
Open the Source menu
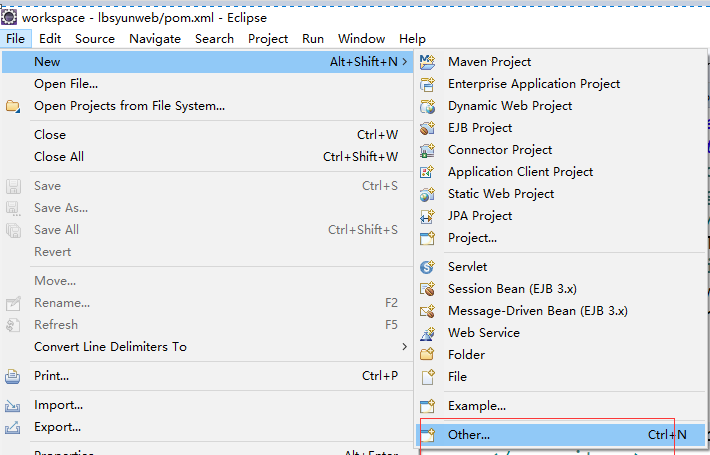click(95, 39)
